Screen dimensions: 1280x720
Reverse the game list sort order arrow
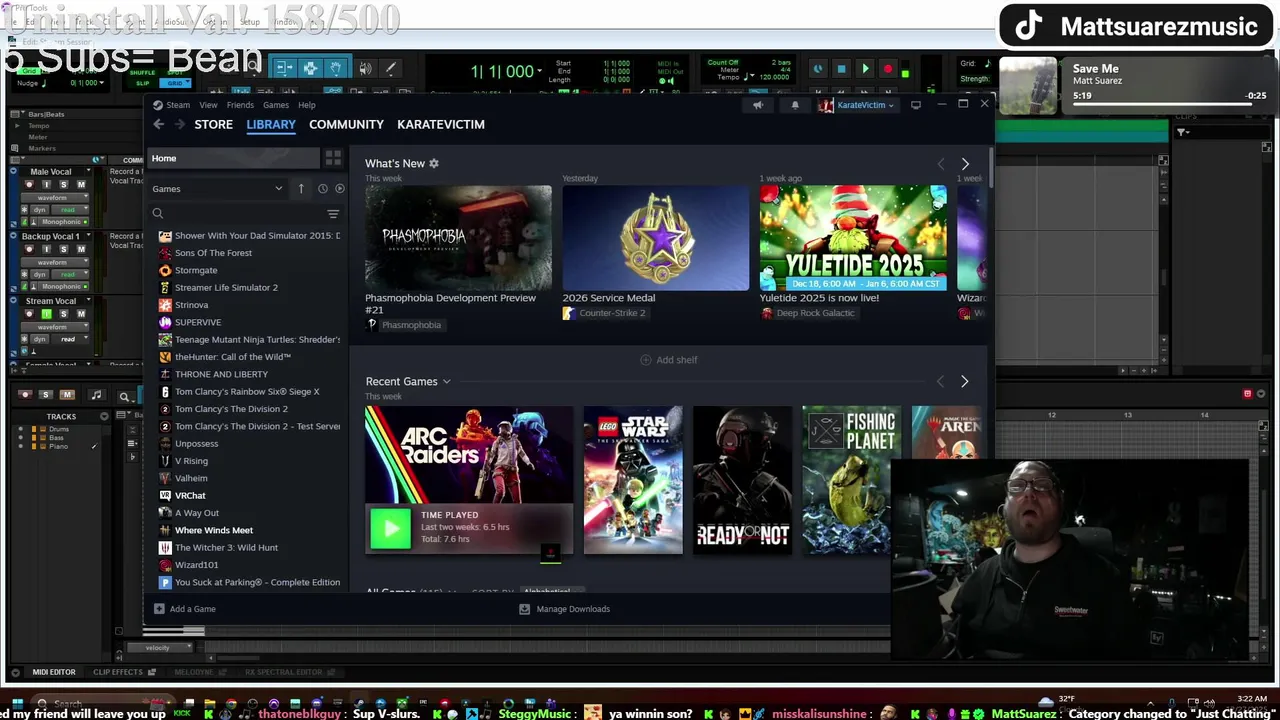[301, 188]
